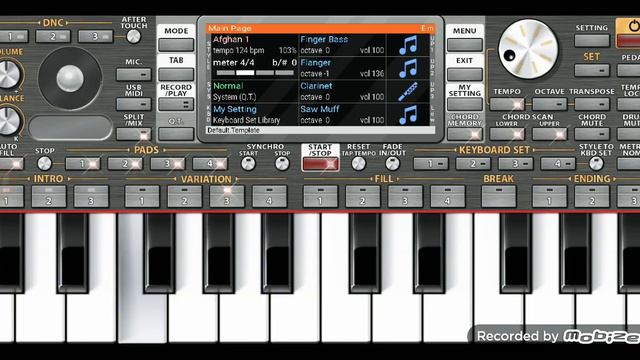The image size is (640, 360).
Task: Select Ending 1 button
Action: [x=549, y=197]
